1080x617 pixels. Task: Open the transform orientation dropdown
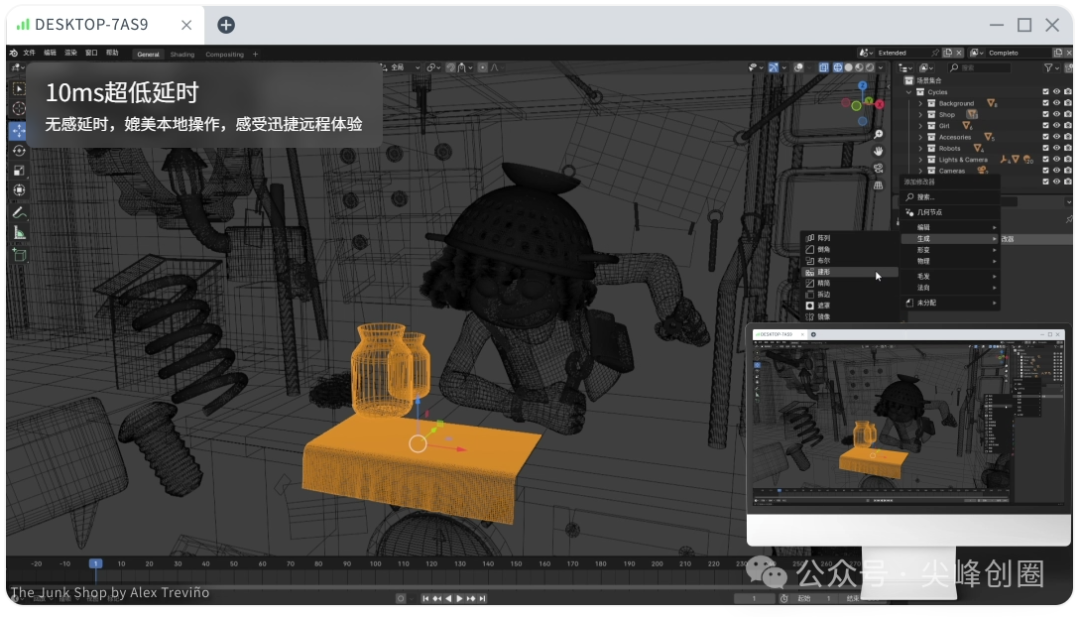click(x=402, y=67)
